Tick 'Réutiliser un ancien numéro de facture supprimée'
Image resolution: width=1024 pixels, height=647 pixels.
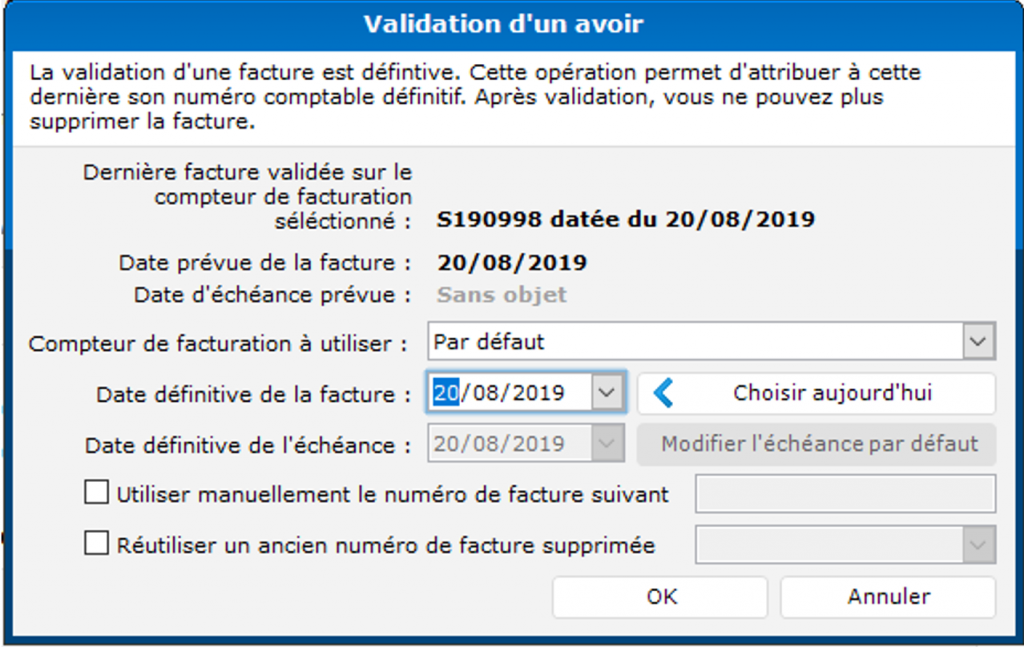[x=97, y=545]
